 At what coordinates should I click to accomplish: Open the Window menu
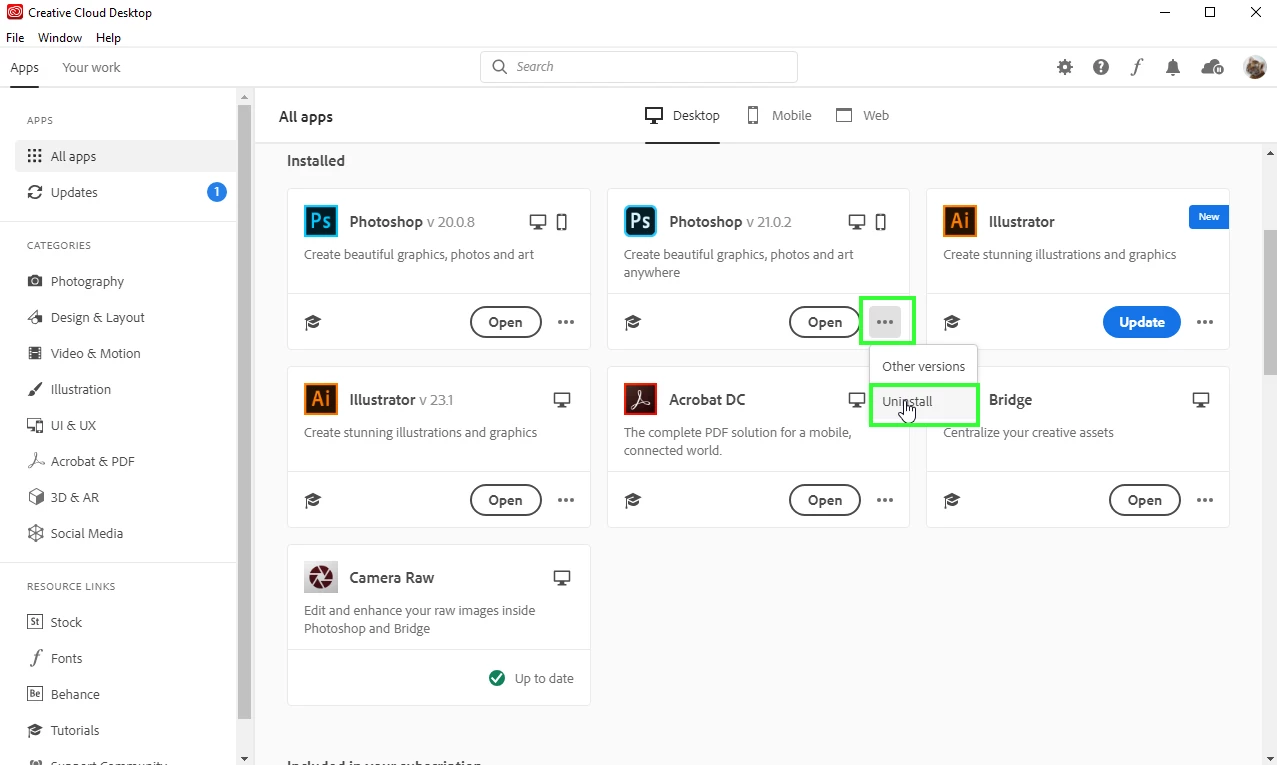pos(60,38)
